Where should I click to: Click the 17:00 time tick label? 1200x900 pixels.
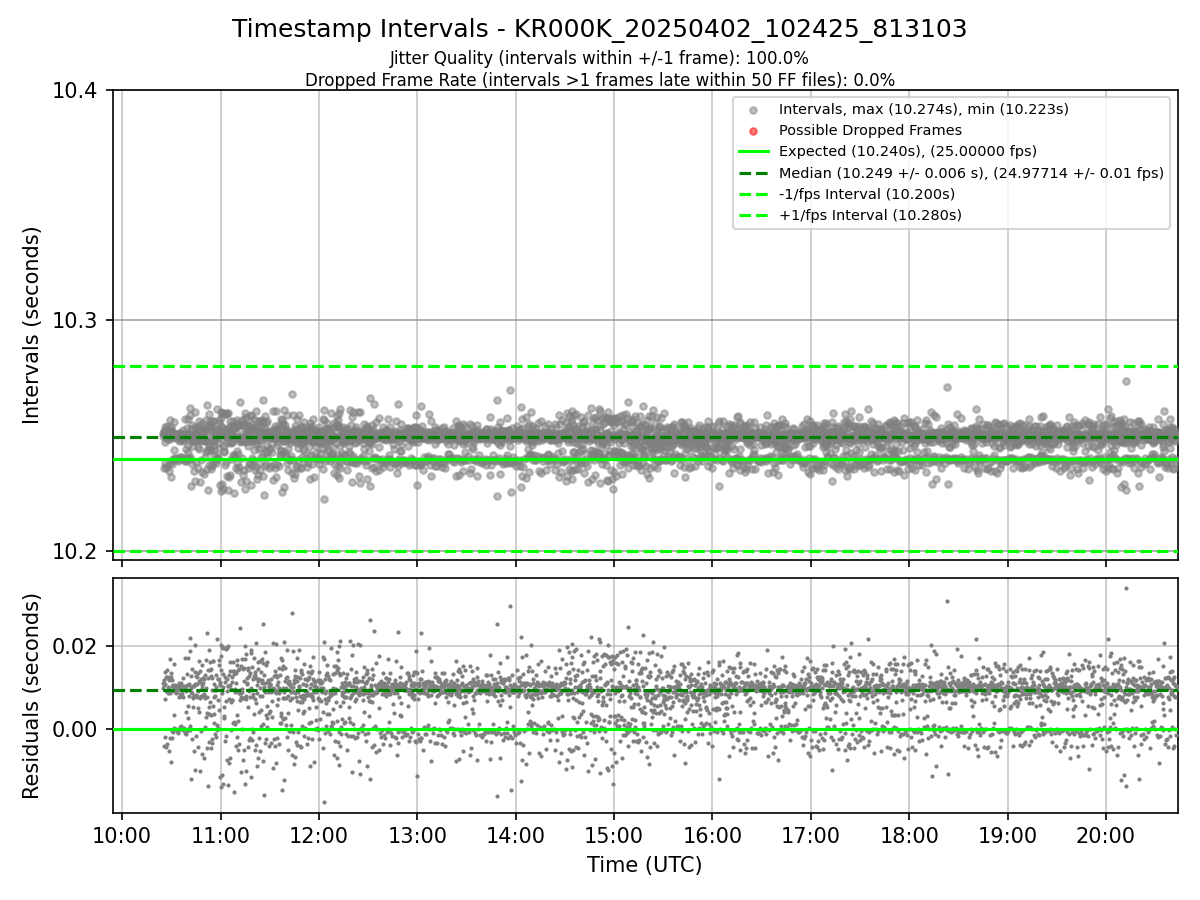tap(810, 836)
